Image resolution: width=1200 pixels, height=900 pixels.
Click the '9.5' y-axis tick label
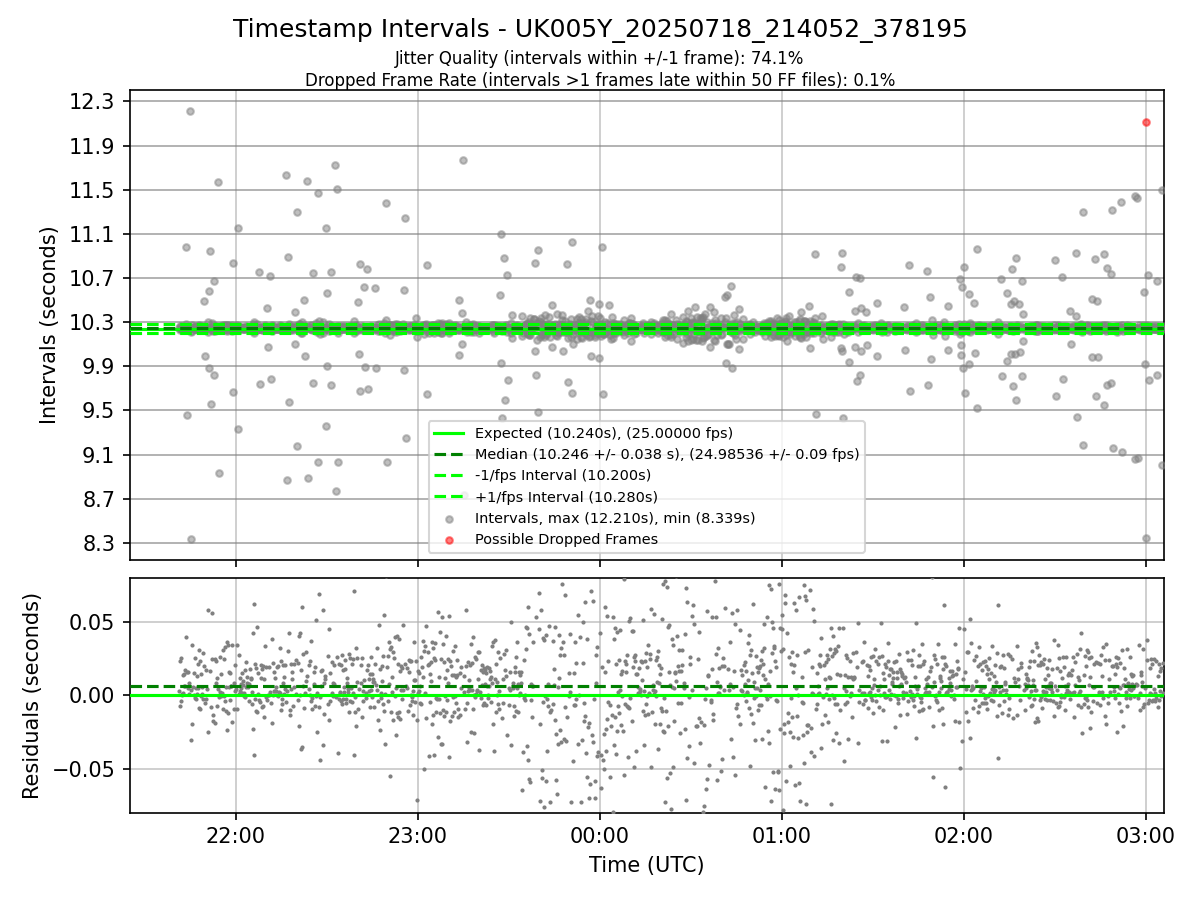(x=99, y=410)
